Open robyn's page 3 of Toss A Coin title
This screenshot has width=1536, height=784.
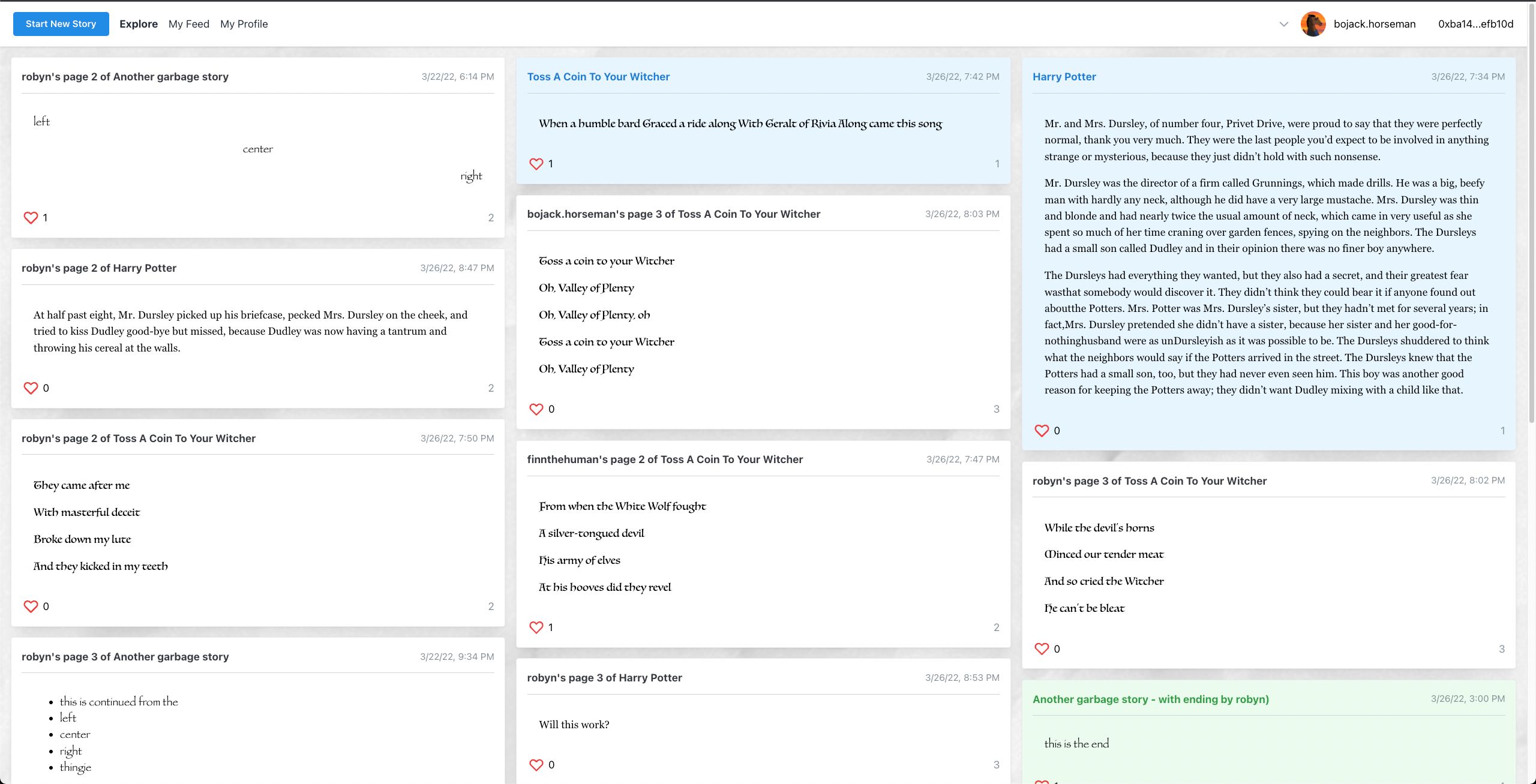point(1149,481)
